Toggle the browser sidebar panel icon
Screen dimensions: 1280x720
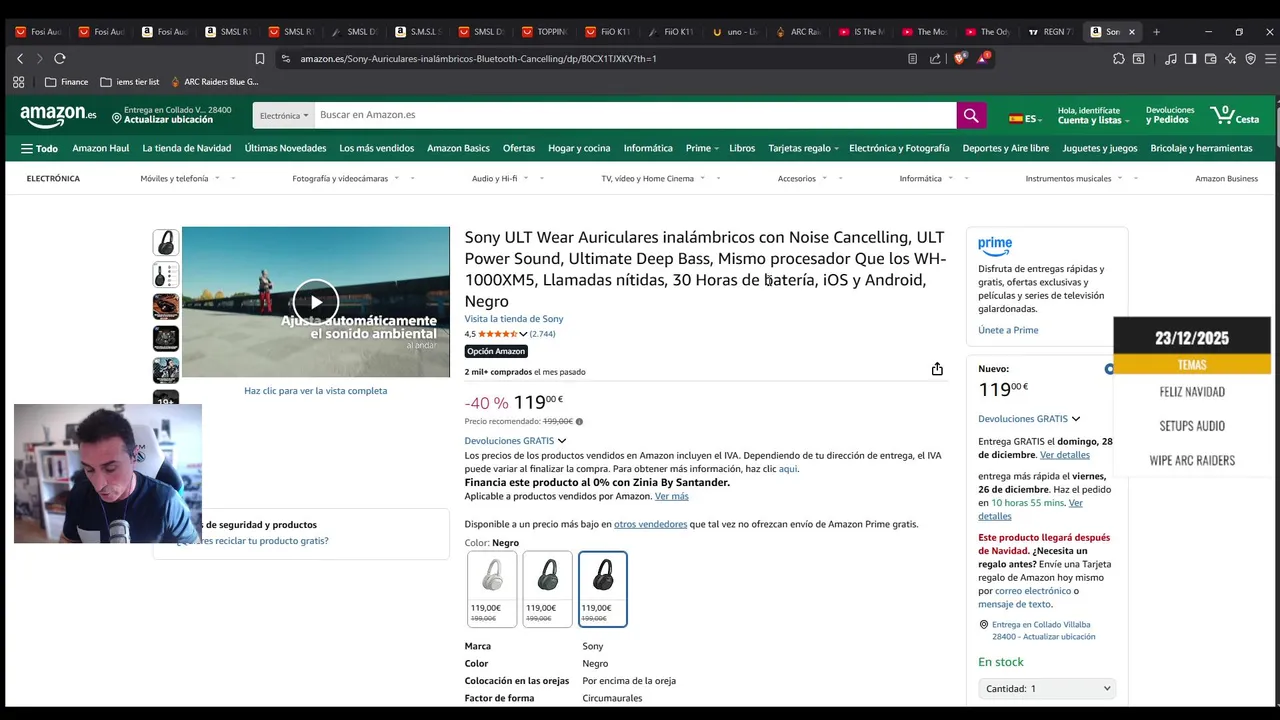1190,59
